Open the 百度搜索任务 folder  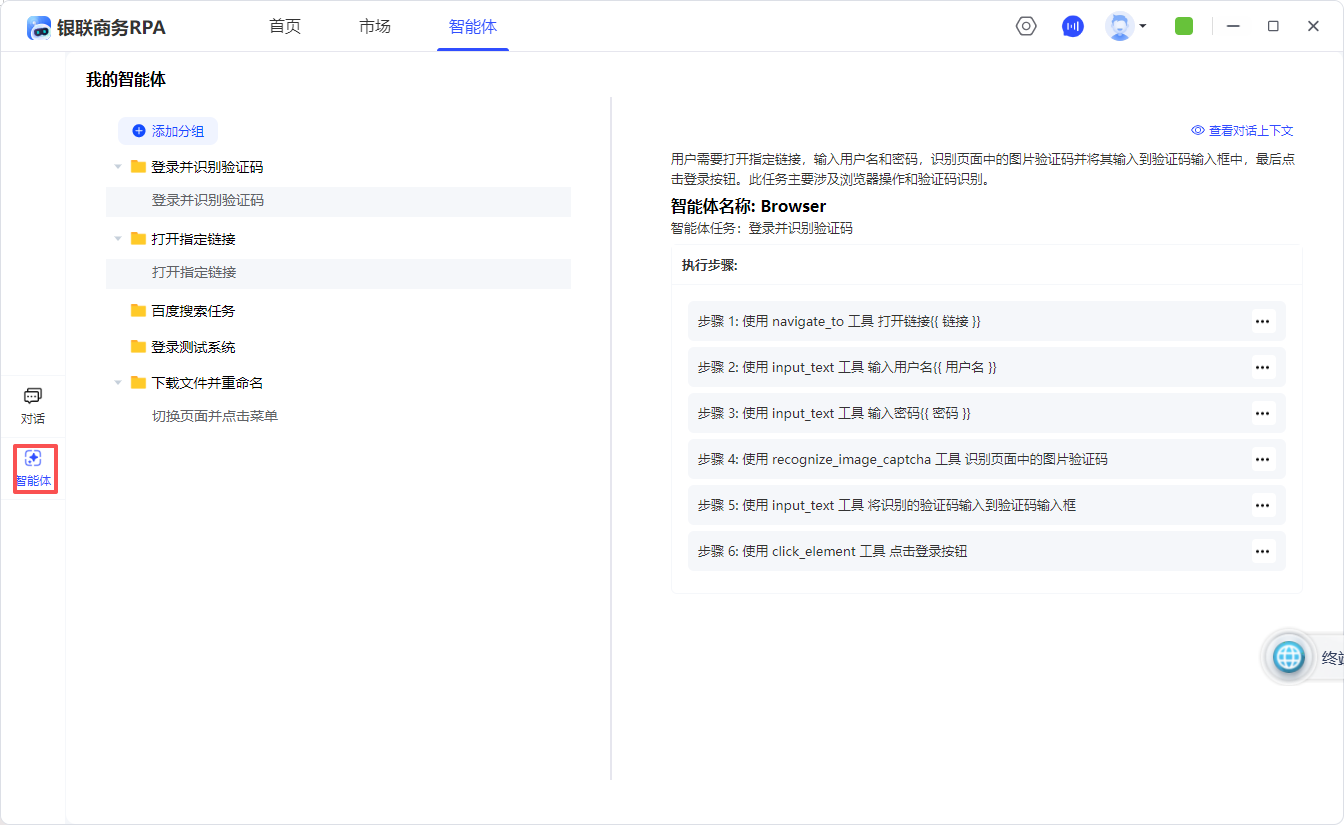point(193,311)
